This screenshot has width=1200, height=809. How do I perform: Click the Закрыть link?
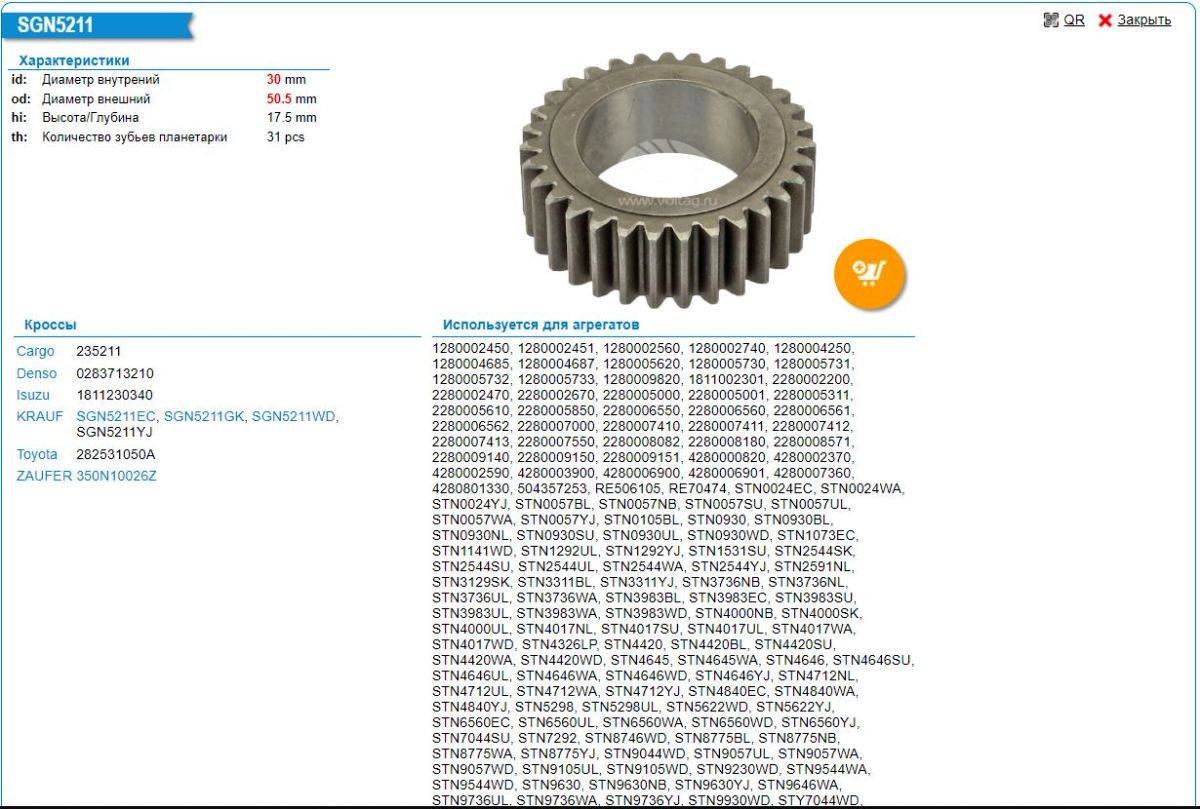pyautogui.click(x=1144, y=20)
